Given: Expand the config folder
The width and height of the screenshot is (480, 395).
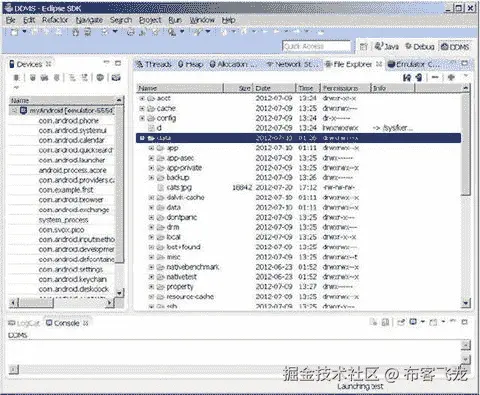Looking at the screenshot, I should point(142,118).
